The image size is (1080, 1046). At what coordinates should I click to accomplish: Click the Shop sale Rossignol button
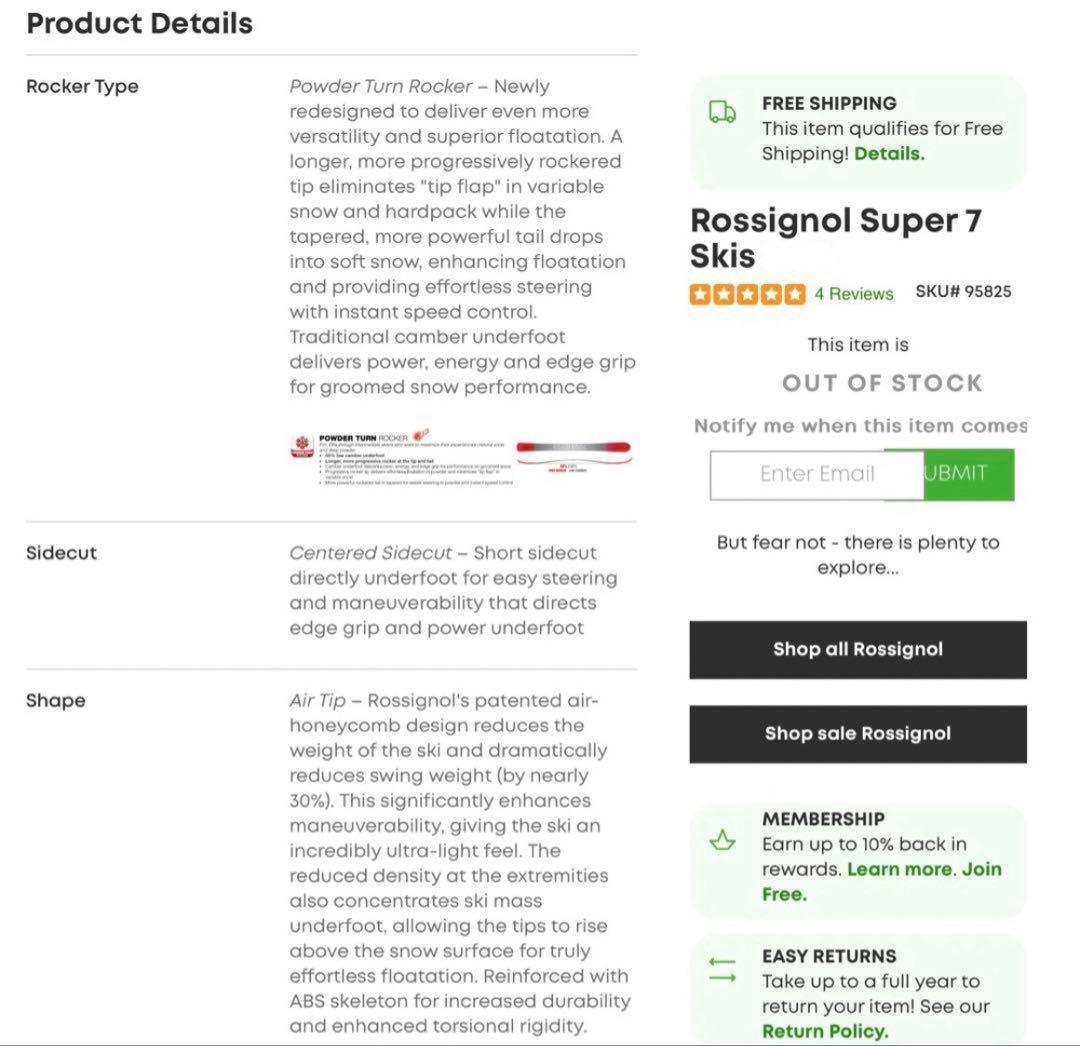[857, 733]
